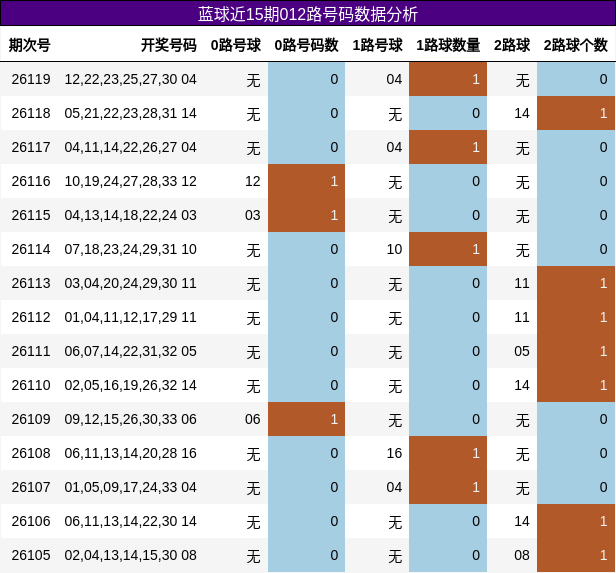Viewport: 616px width, 573px height.
Task: Select period number 26108
Action: click(x=31, y=453)
